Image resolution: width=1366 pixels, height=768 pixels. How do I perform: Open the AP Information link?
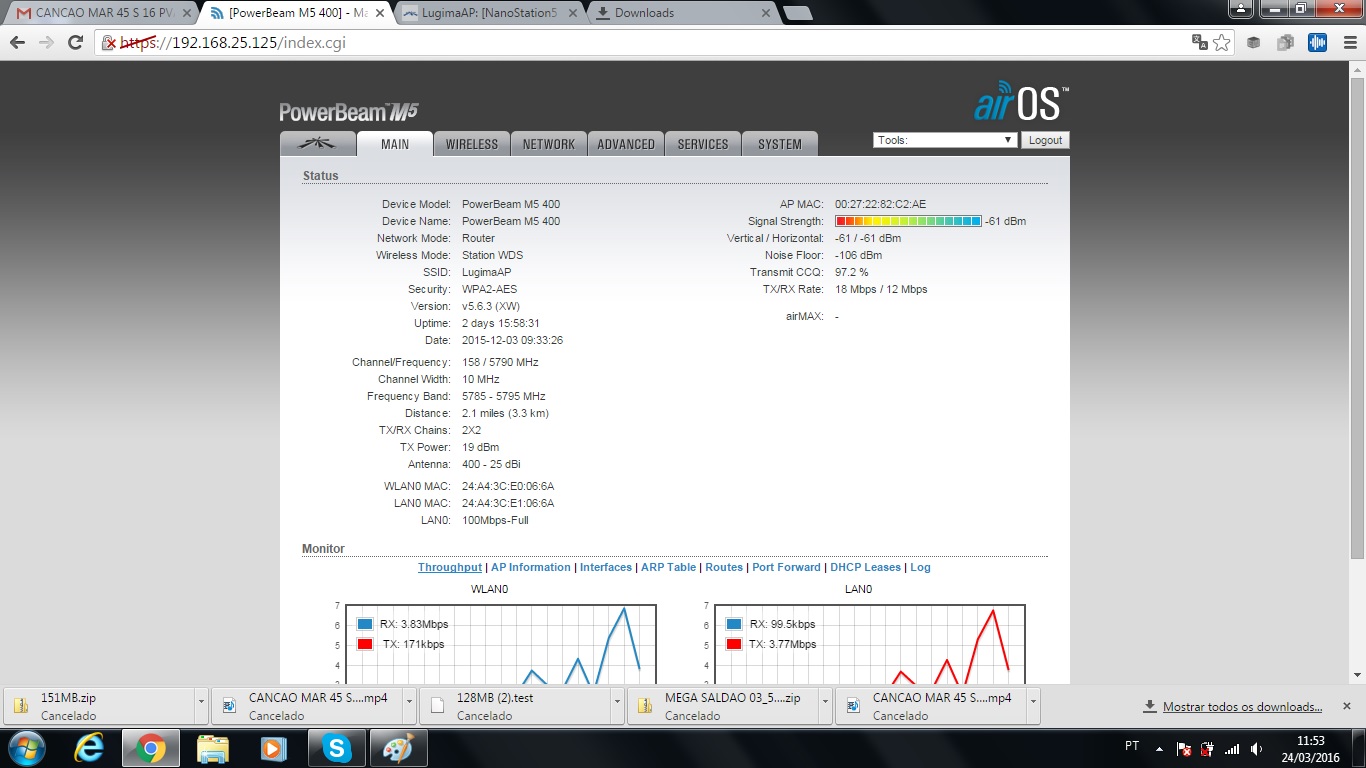(x=531, y=567)
